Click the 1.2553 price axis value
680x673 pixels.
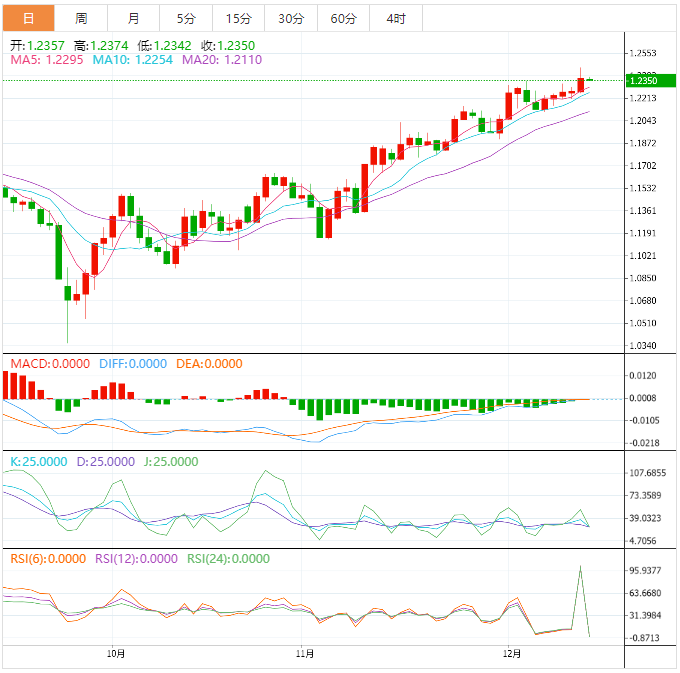click(643, 53)
